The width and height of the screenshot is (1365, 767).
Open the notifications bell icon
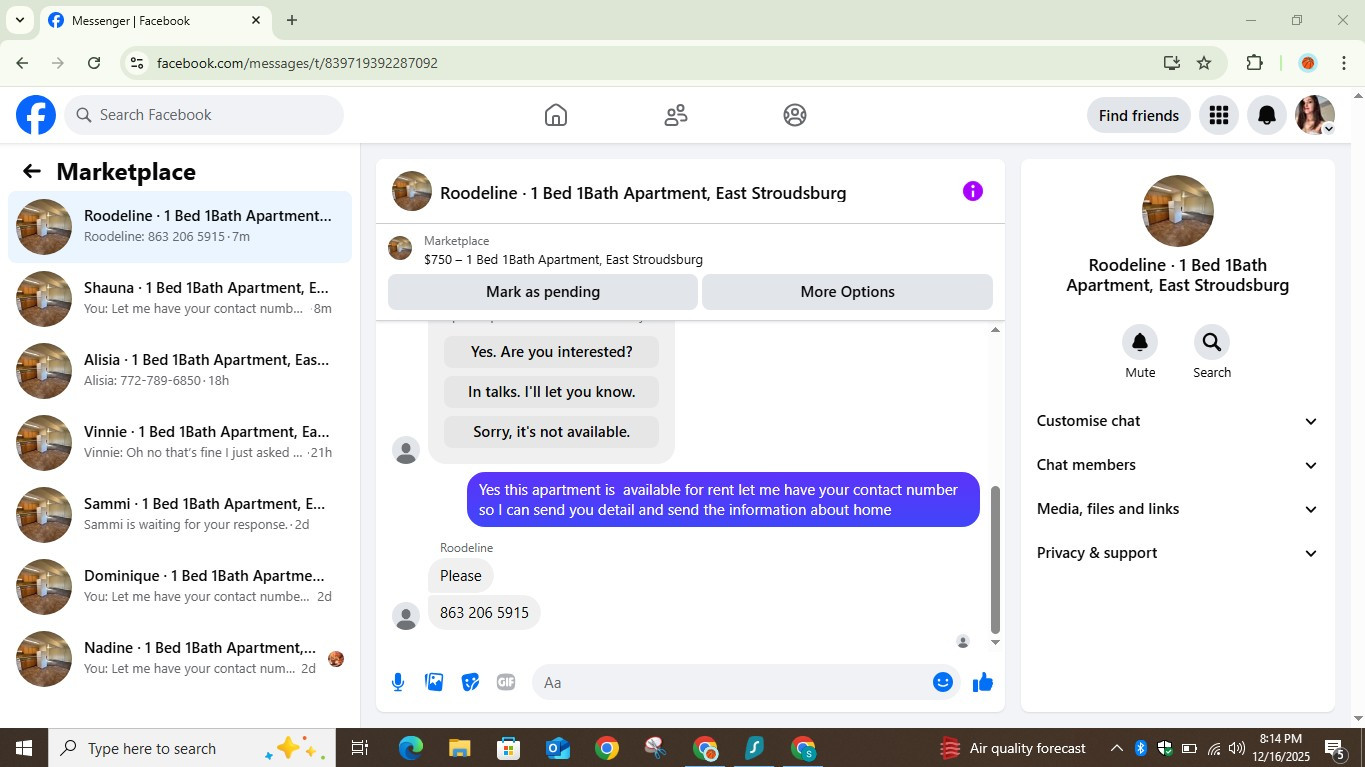tap(1266, 115)
